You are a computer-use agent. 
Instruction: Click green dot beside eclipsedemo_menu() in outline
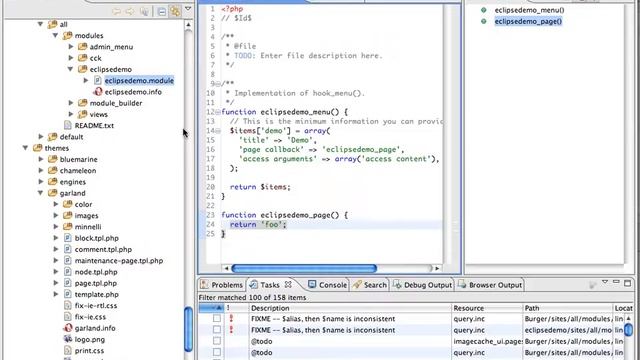click(x=484, y=10)
